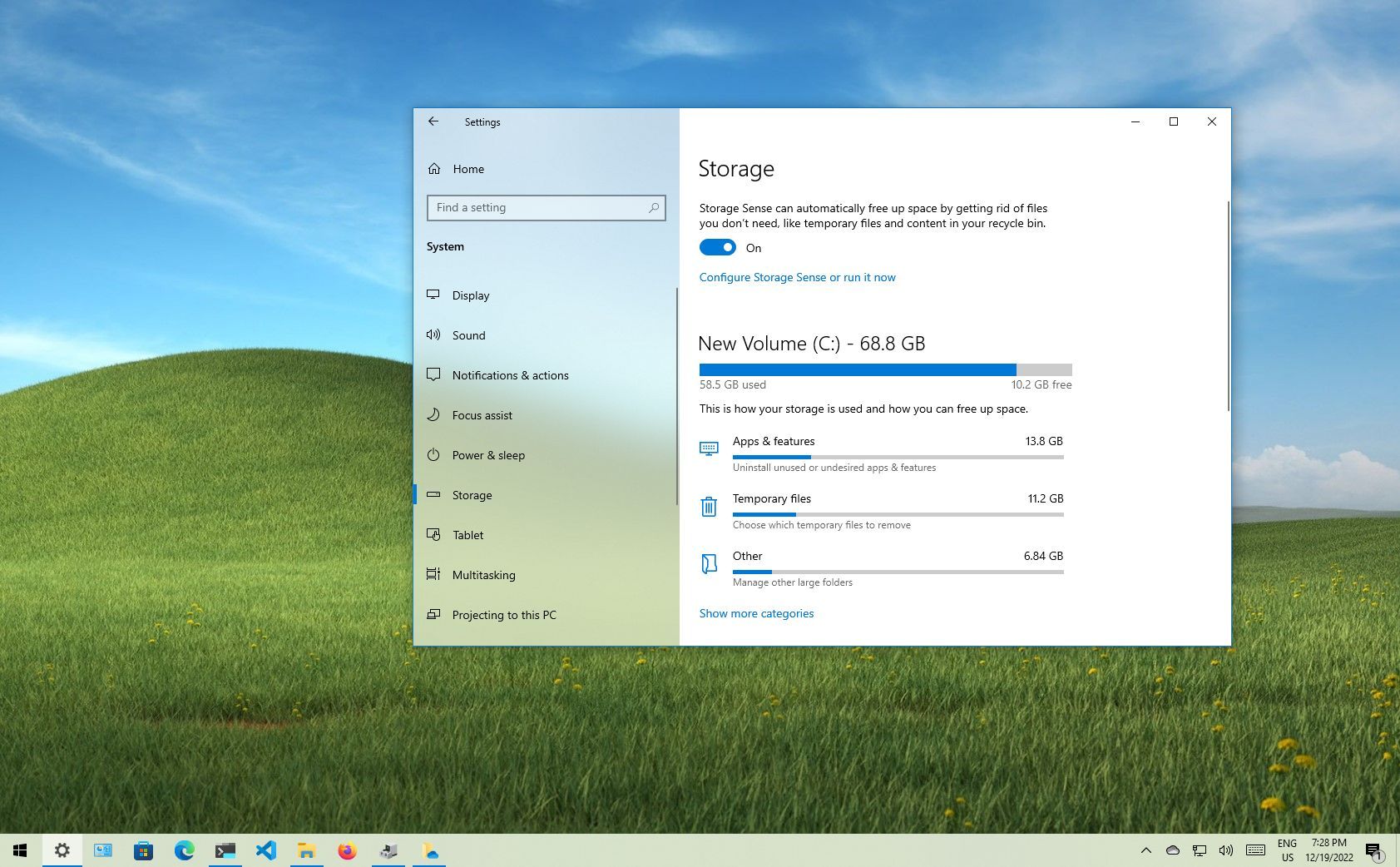Click the Power & sleep icon
This screenshot has width=1400, height=867.
(x=433, y=454)
